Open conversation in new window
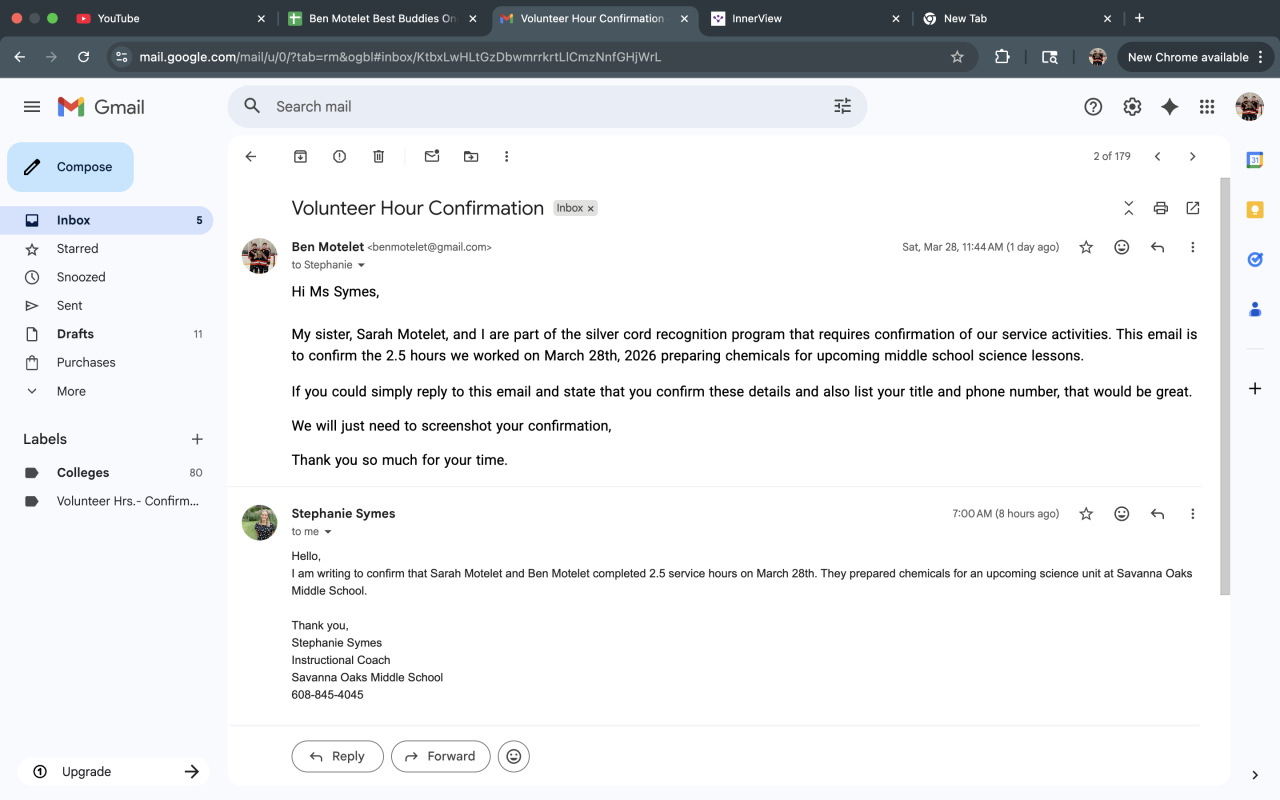Viewport: 1280px width, 800px height. pyautogui.click(x=1192, y=208)
